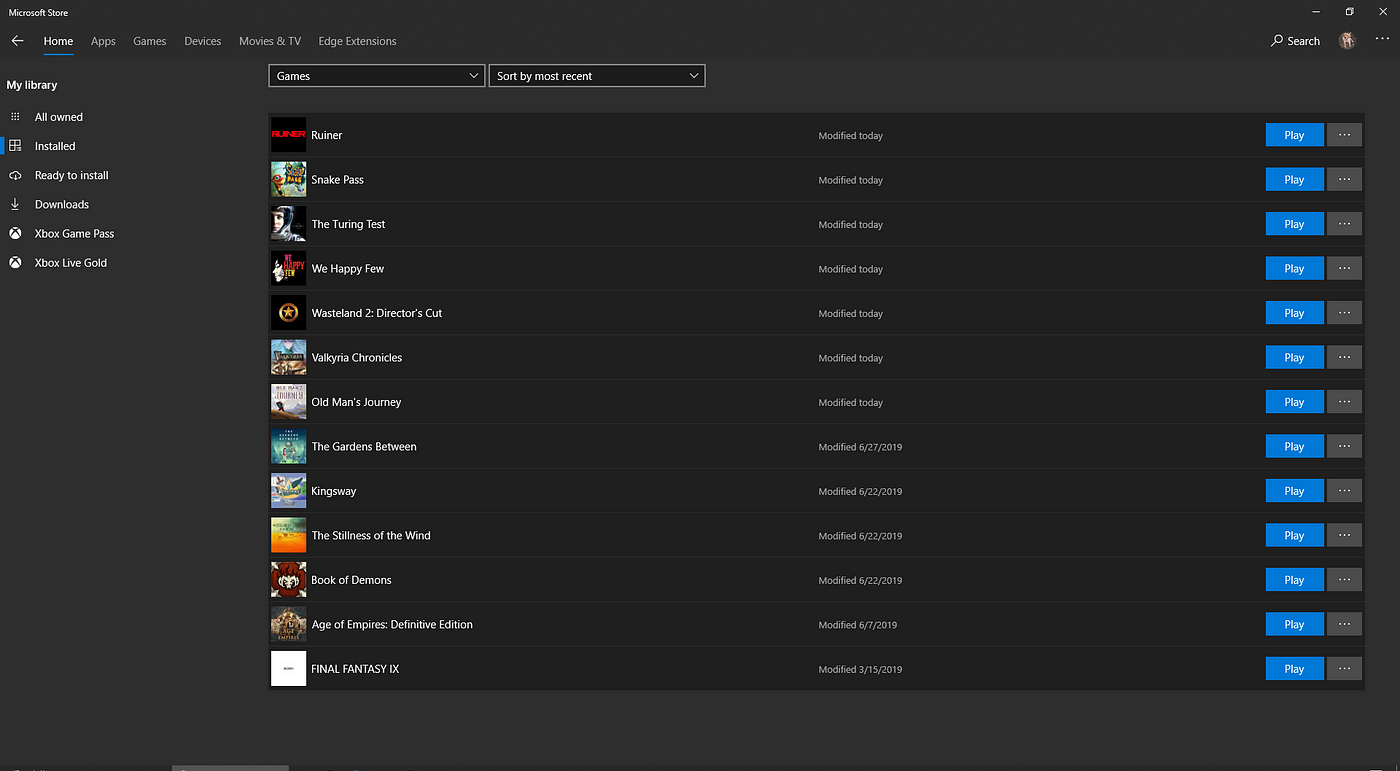Select All owned in My library
Image resolution: width=1400 pixels, height=771 pixels.
click(59, 117)
